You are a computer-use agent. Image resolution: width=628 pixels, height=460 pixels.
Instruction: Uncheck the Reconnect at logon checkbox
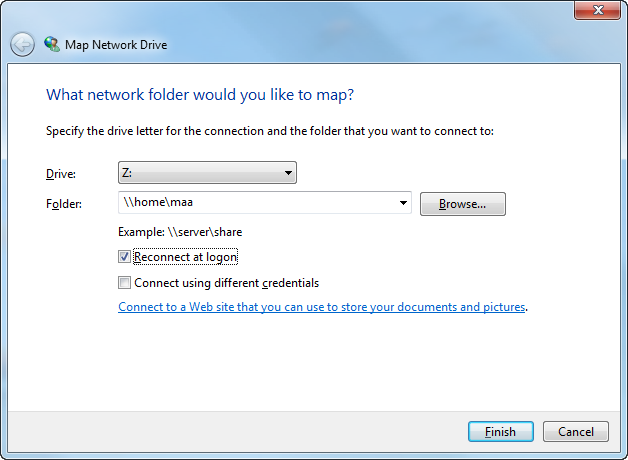pyautogui.click(x=125, y=257)
